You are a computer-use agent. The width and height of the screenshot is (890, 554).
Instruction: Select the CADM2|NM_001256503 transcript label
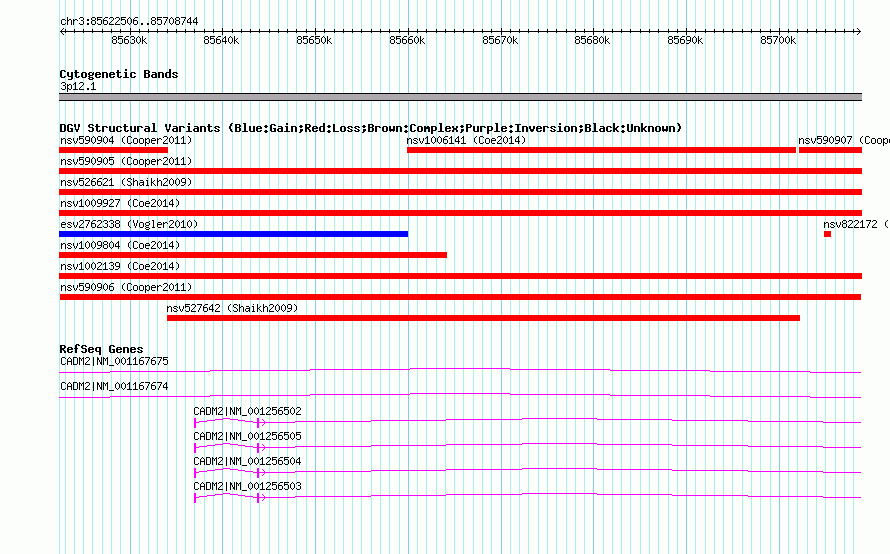[247, 486]
